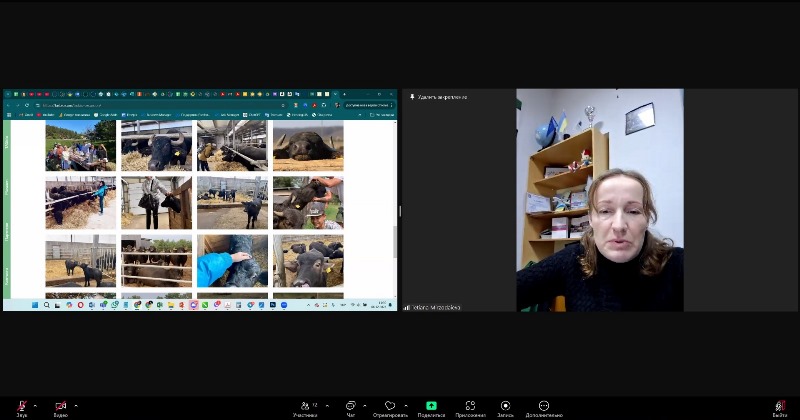Open the picnic table group photo thumbnail
This screenshot has width=800, height=420.
point(81,145)
